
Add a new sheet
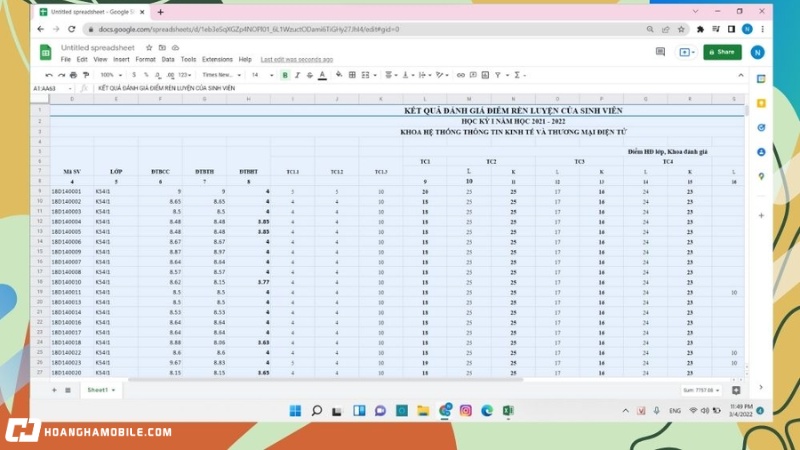pos(54,390)
